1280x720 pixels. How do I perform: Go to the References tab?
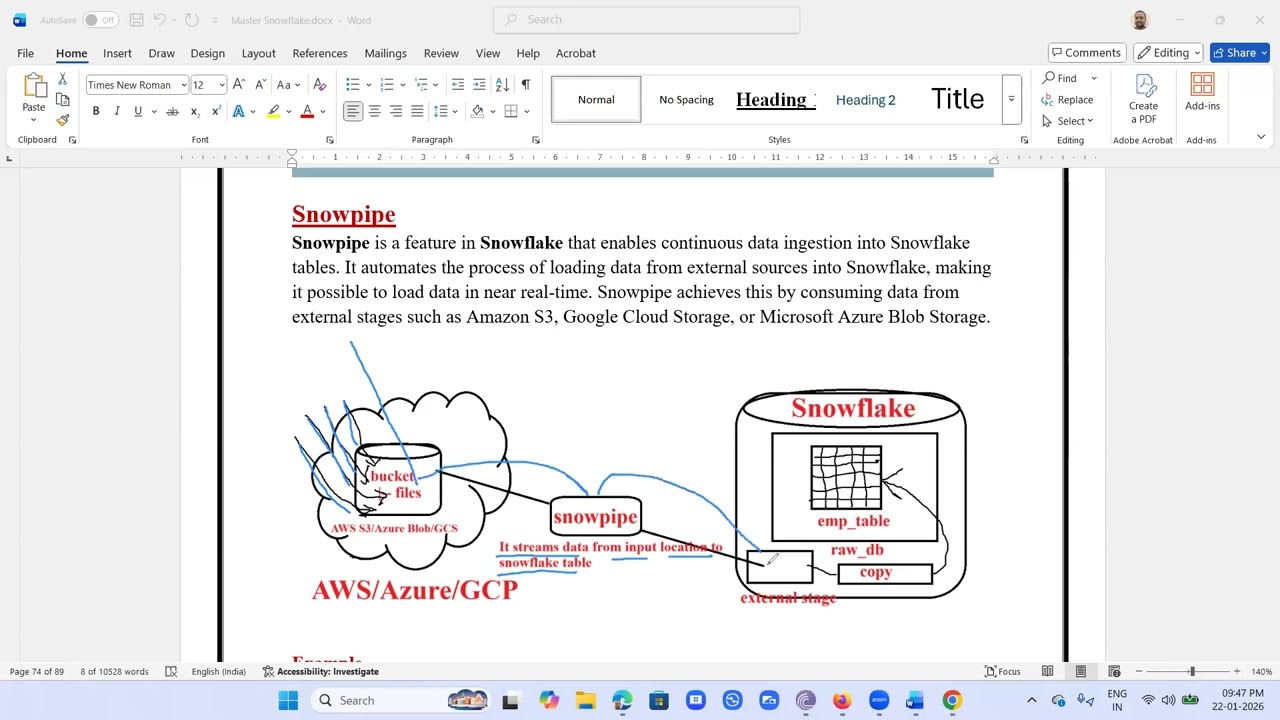pyautogui.click(x=320, y=53)
